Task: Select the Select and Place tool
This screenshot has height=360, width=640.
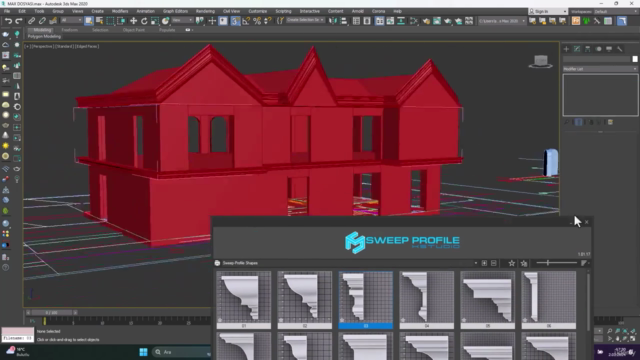Action: pyautogui.click(x=165, y=21)
